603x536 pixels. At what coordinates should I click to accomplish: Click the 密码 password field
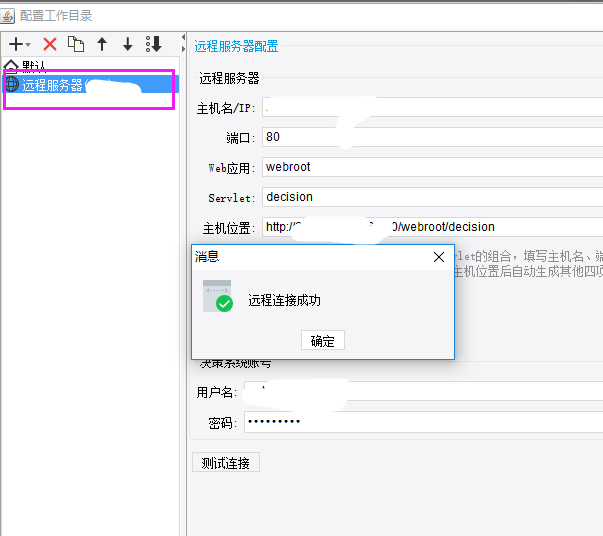423,422
